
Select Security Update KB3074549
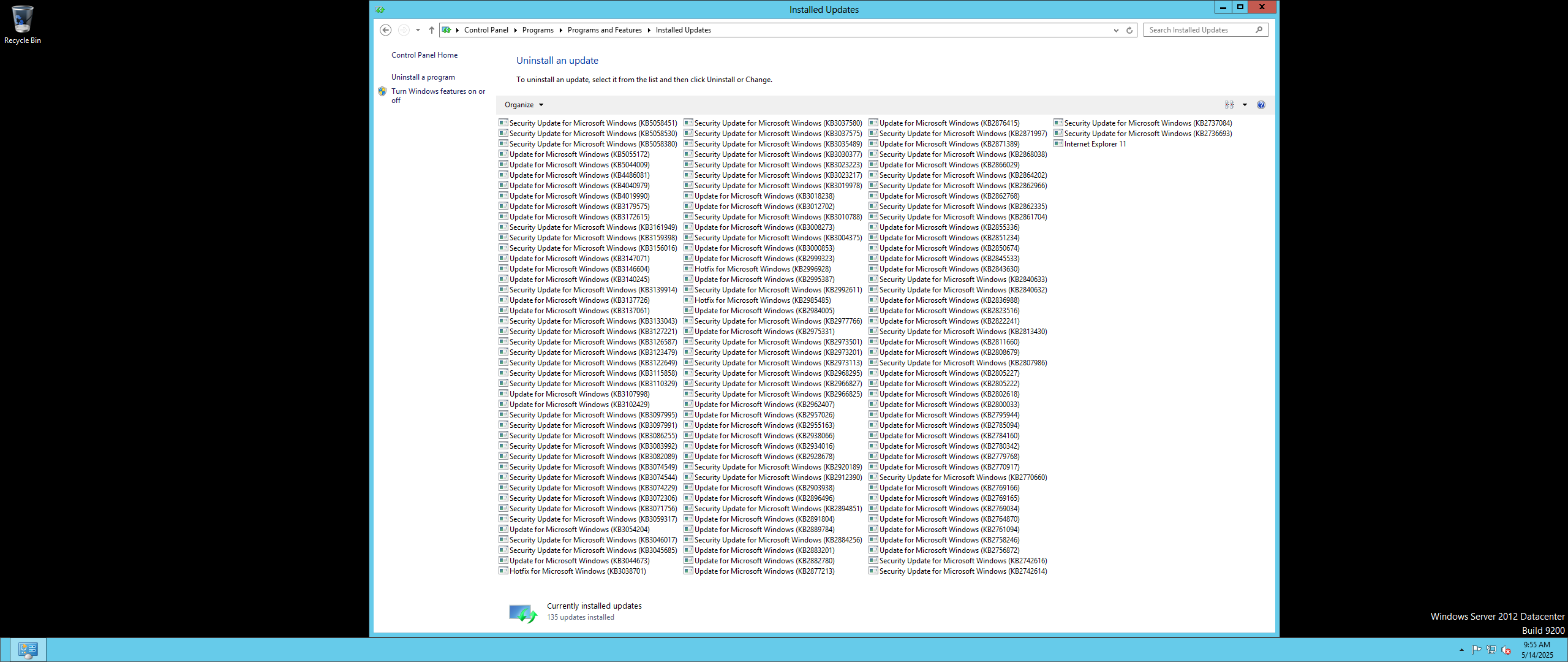588,467
